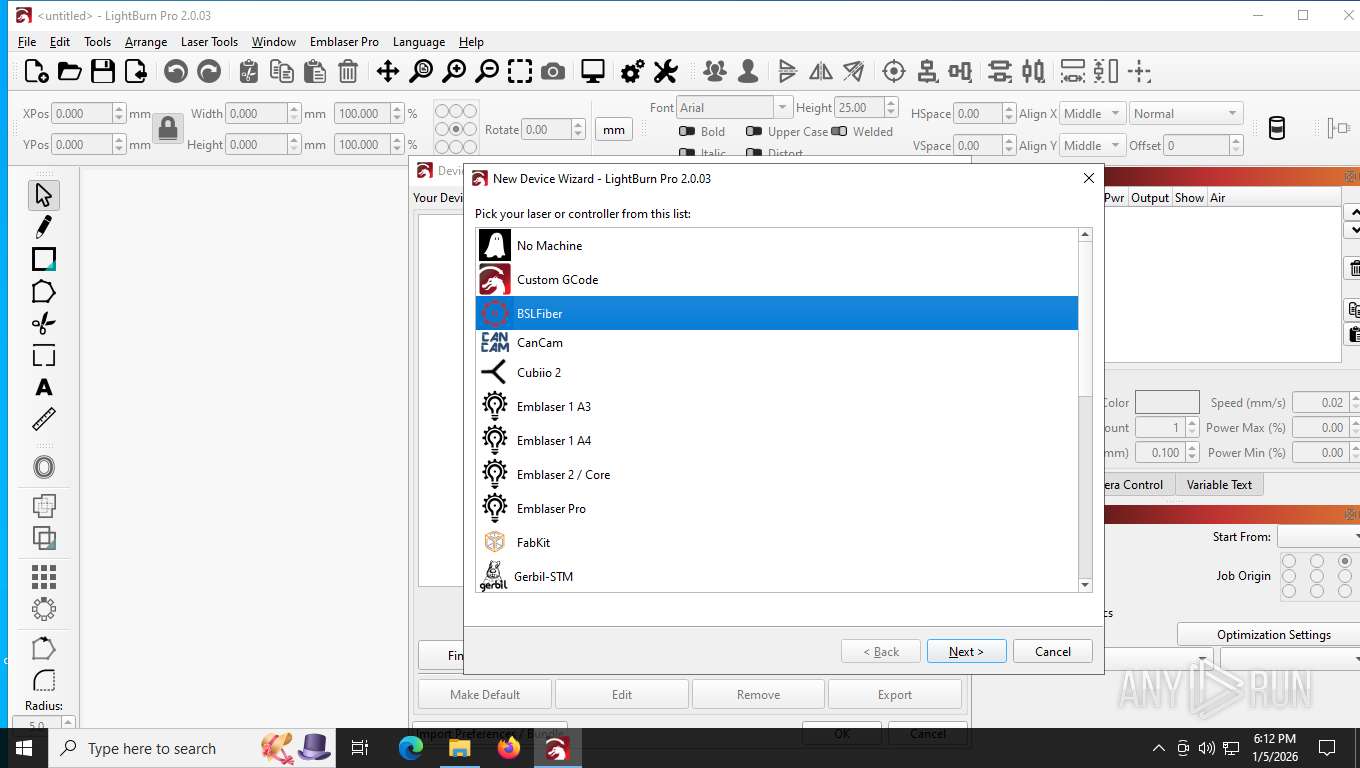This screenshot has height=768, width=1360.
Task: Increase XPos using the spinner arrows
Action: tap(119, 109)
